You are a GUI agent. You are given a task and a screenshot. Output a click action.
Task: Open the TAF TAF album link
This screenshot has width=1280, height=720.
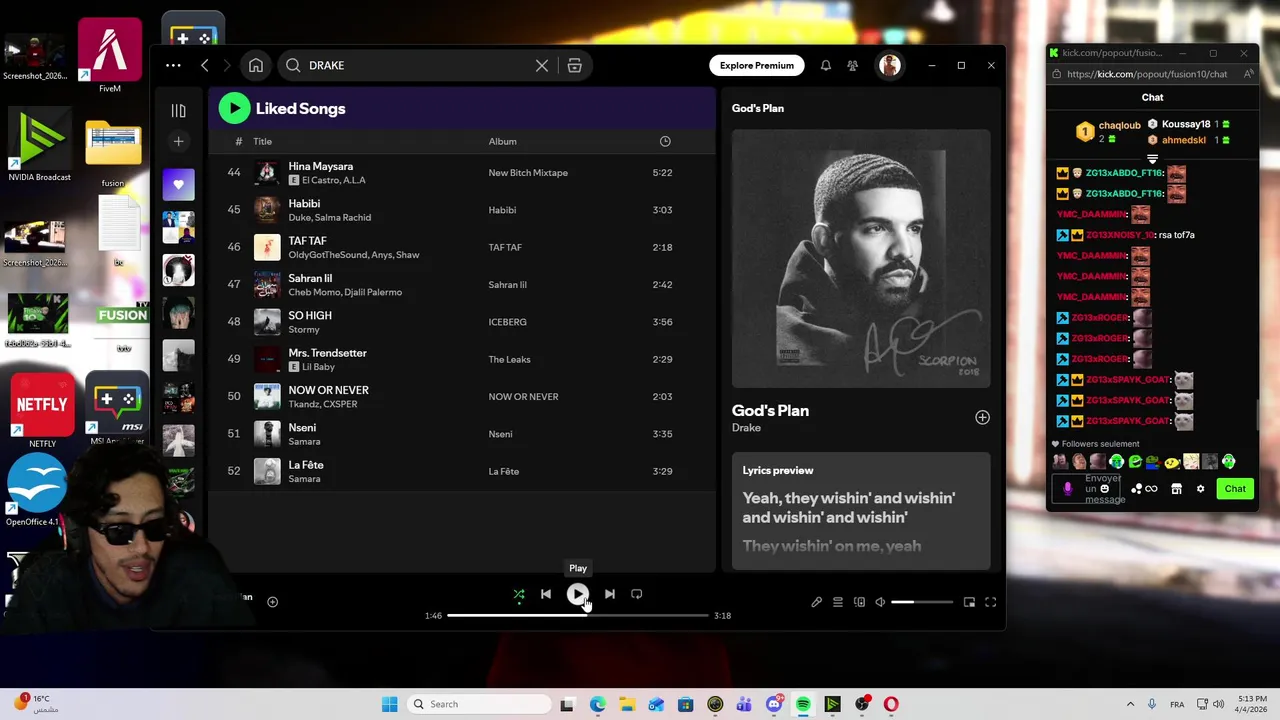coord(505,247)
